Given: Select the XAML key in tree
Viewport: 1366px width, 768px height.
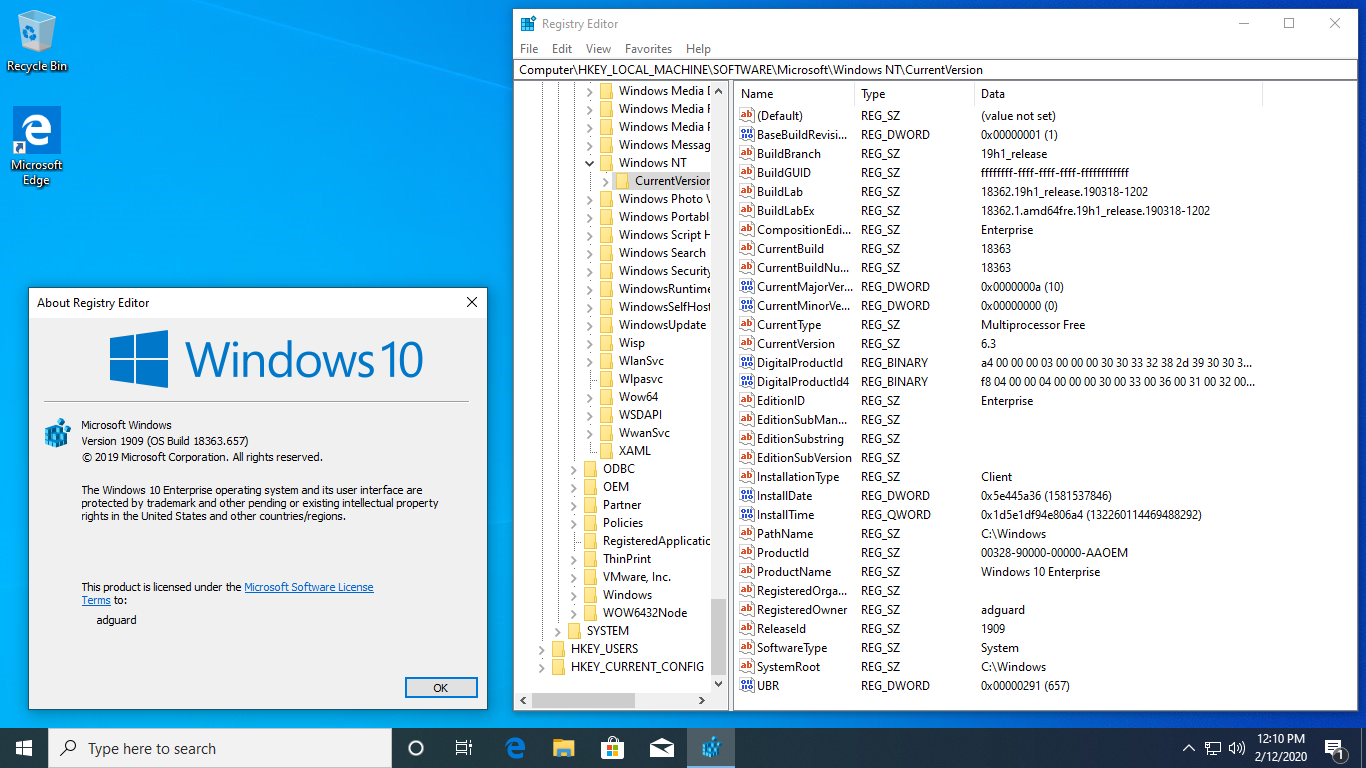Looking at the screenshot, I should click(634, 451).
